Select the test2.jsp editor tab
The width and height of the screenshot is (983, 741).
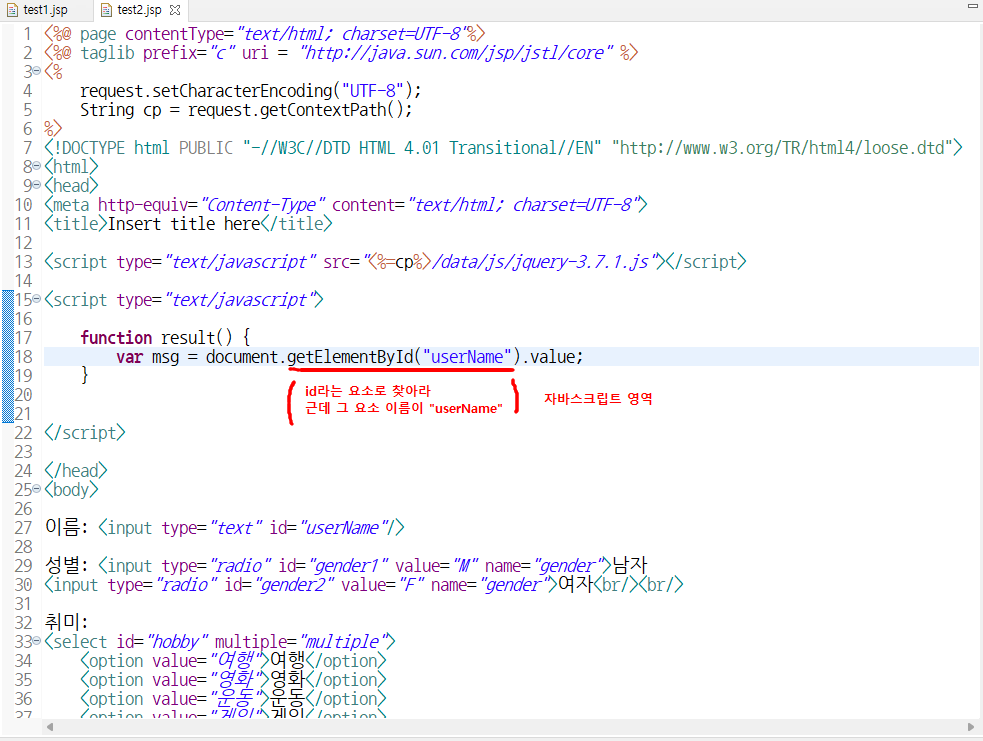pyautogui.click(x=139, y=10)
